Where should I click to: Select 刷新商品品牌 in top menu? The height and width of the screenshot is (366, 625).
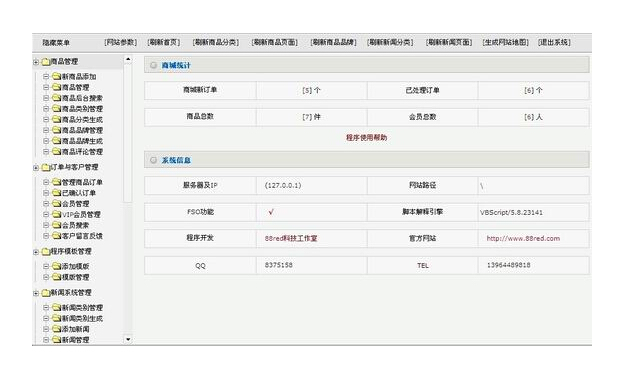pyautogui.click(x=334, y=42)
